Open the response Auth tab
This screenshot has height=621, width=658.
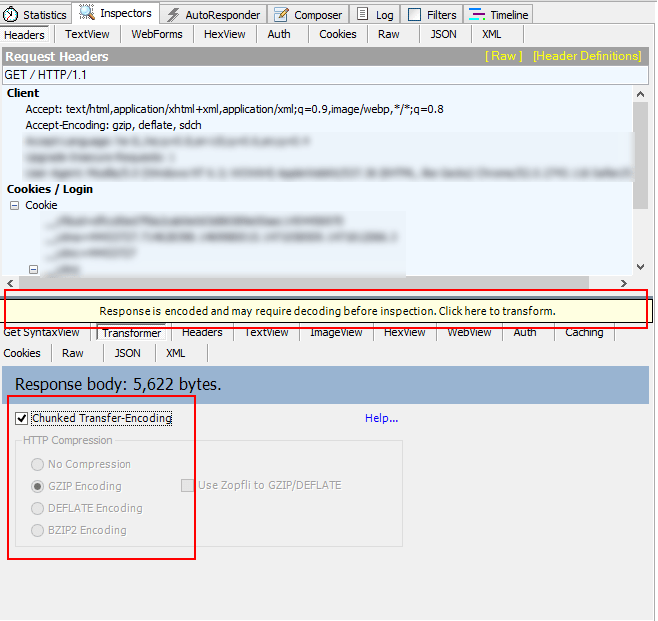click(525, 332)
